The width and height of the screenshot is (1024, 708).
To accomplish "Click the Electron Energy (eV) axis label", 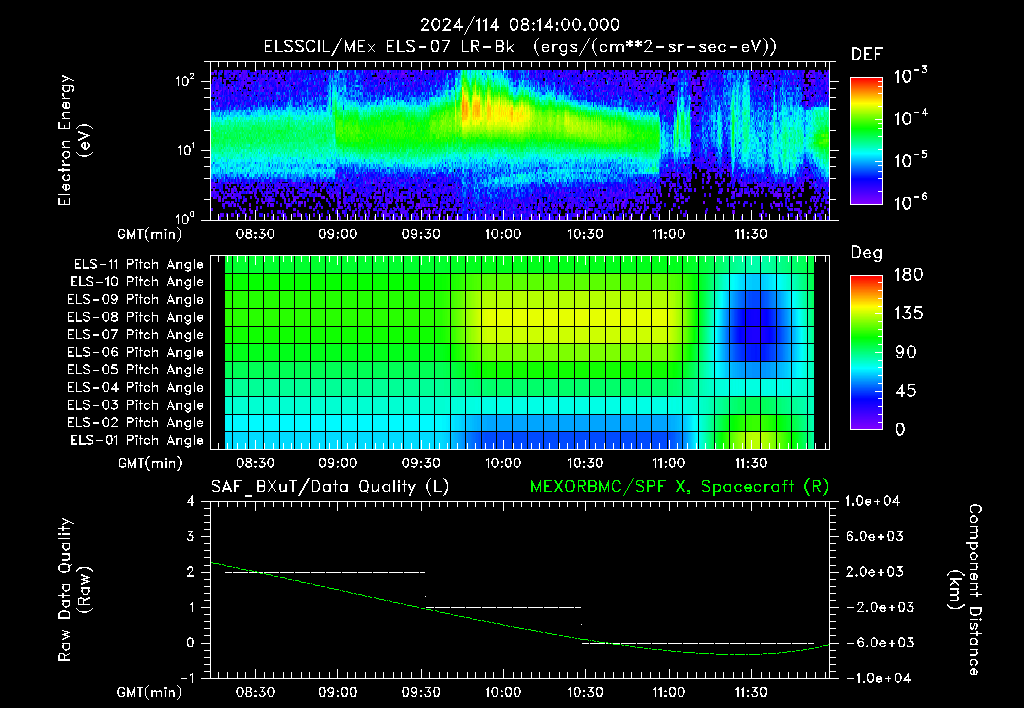I will tap(74, 140).
